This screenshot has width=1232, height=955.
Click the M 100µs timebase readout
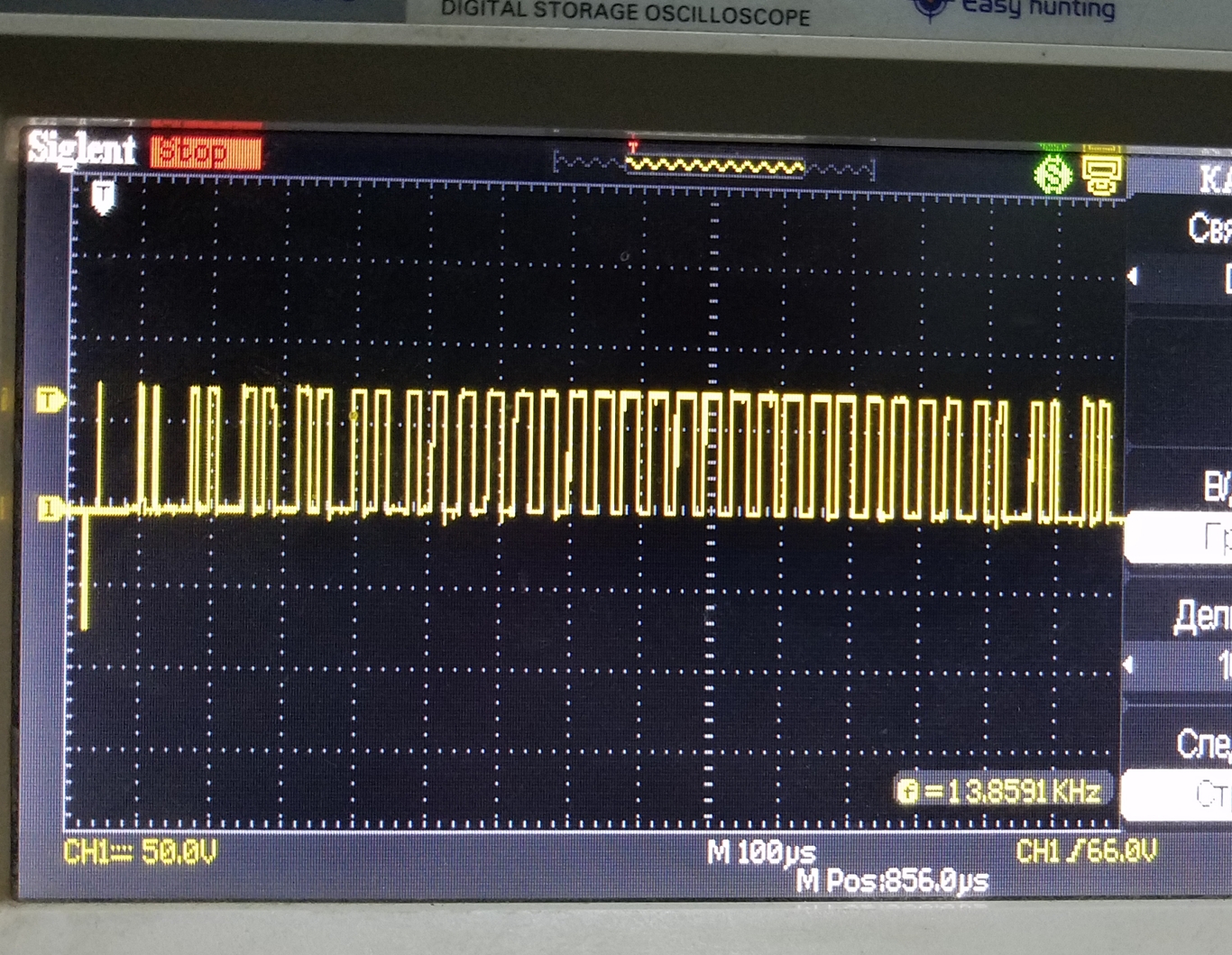coord(761,851)
